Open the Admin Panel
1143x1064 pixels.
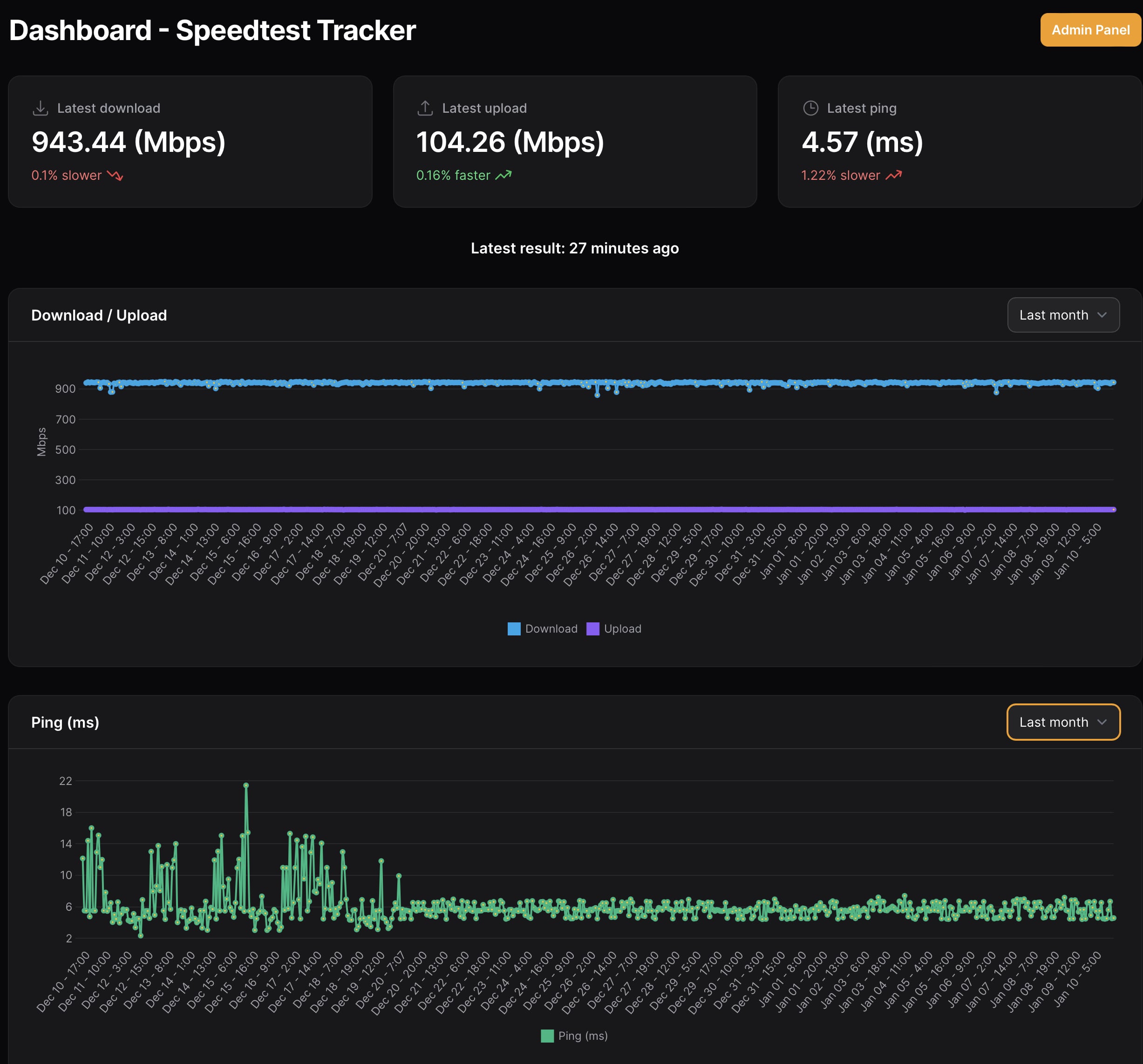coord(1090,30)
